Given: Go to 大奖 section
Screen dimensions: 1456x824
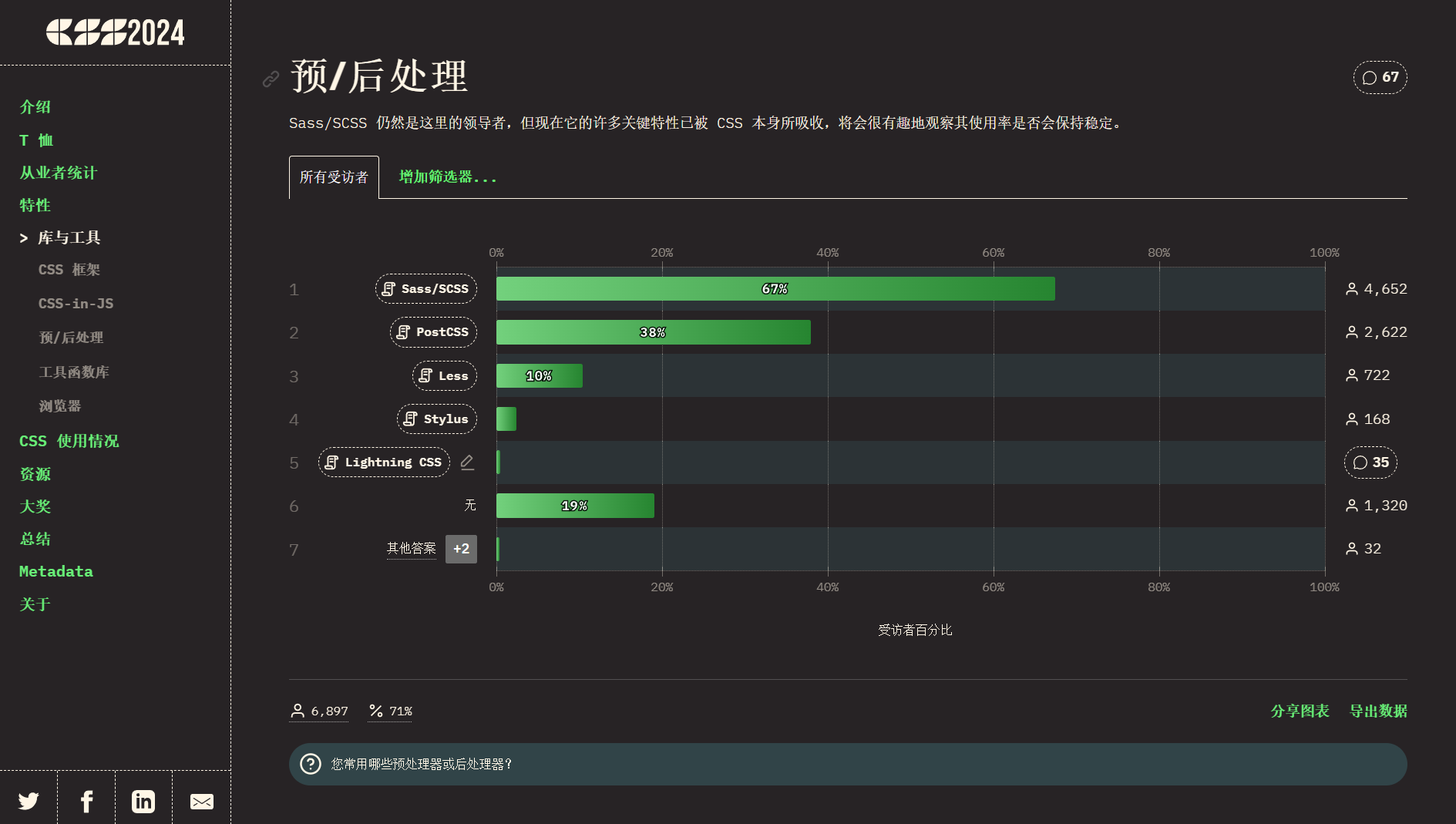Looking at the screenshot, I should 35,506.
